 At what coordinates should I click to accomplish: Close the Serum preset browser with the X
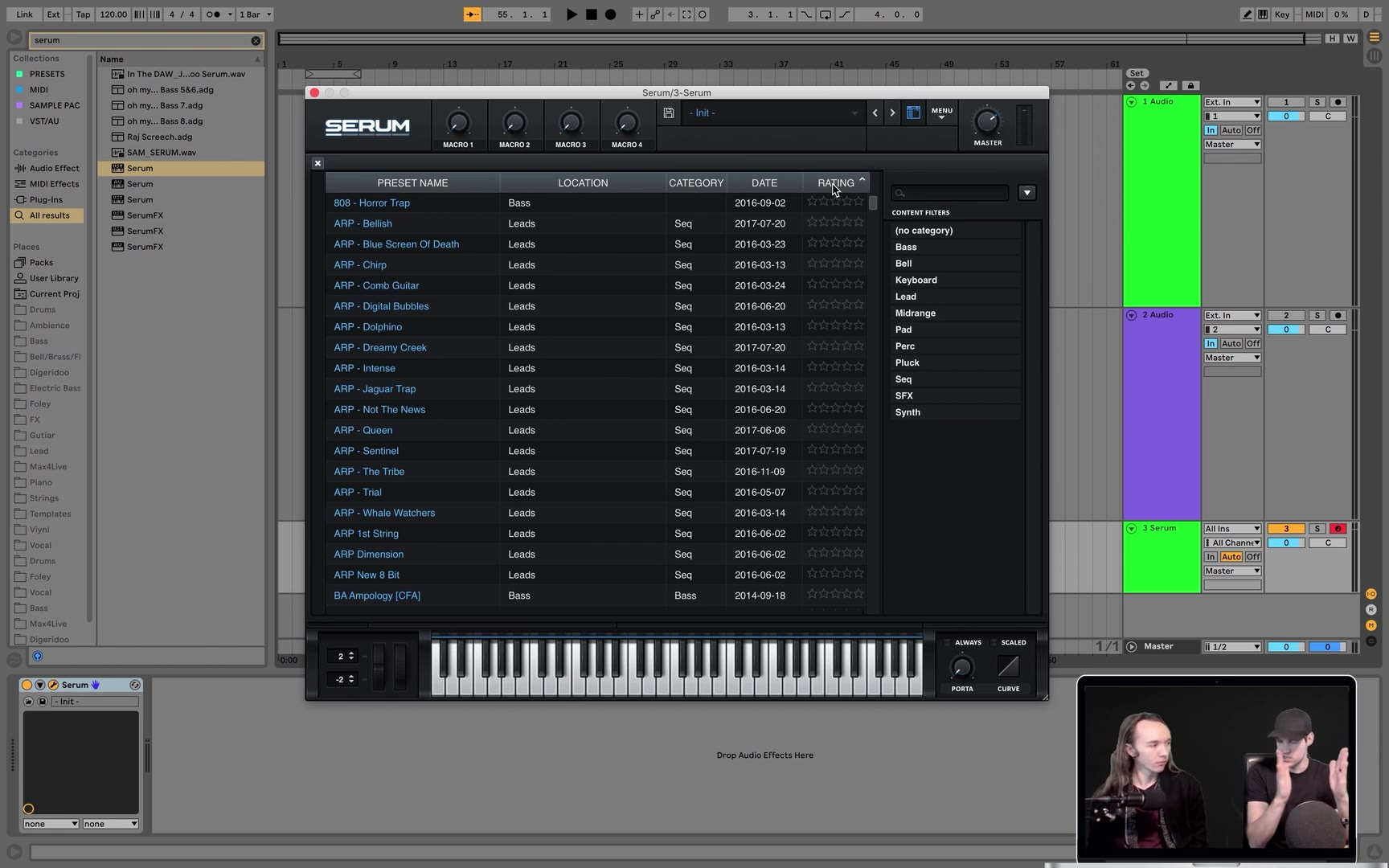(318, 163)
